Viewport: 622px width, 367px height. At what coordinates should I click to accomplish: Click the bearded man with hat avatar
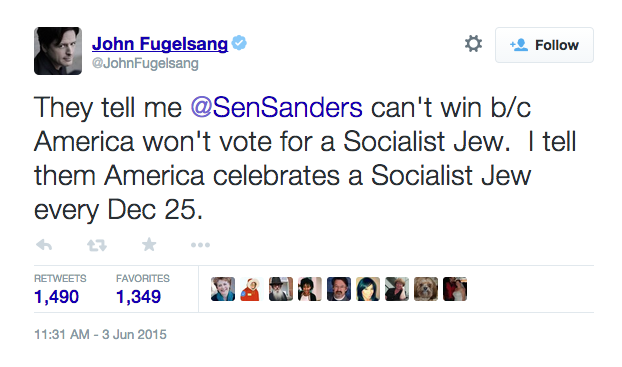[281, 289]
